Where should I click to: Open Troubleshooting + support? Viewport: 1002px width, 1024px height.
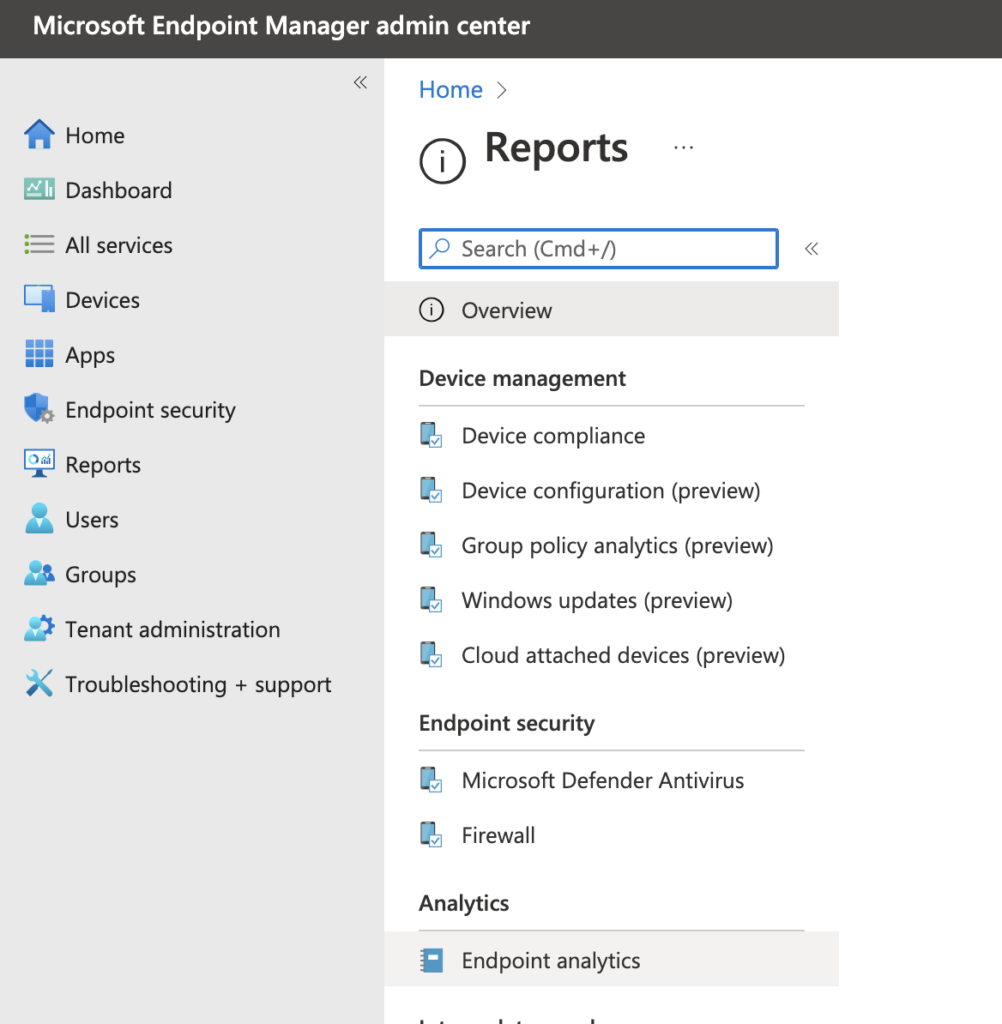tap(199, 684)
